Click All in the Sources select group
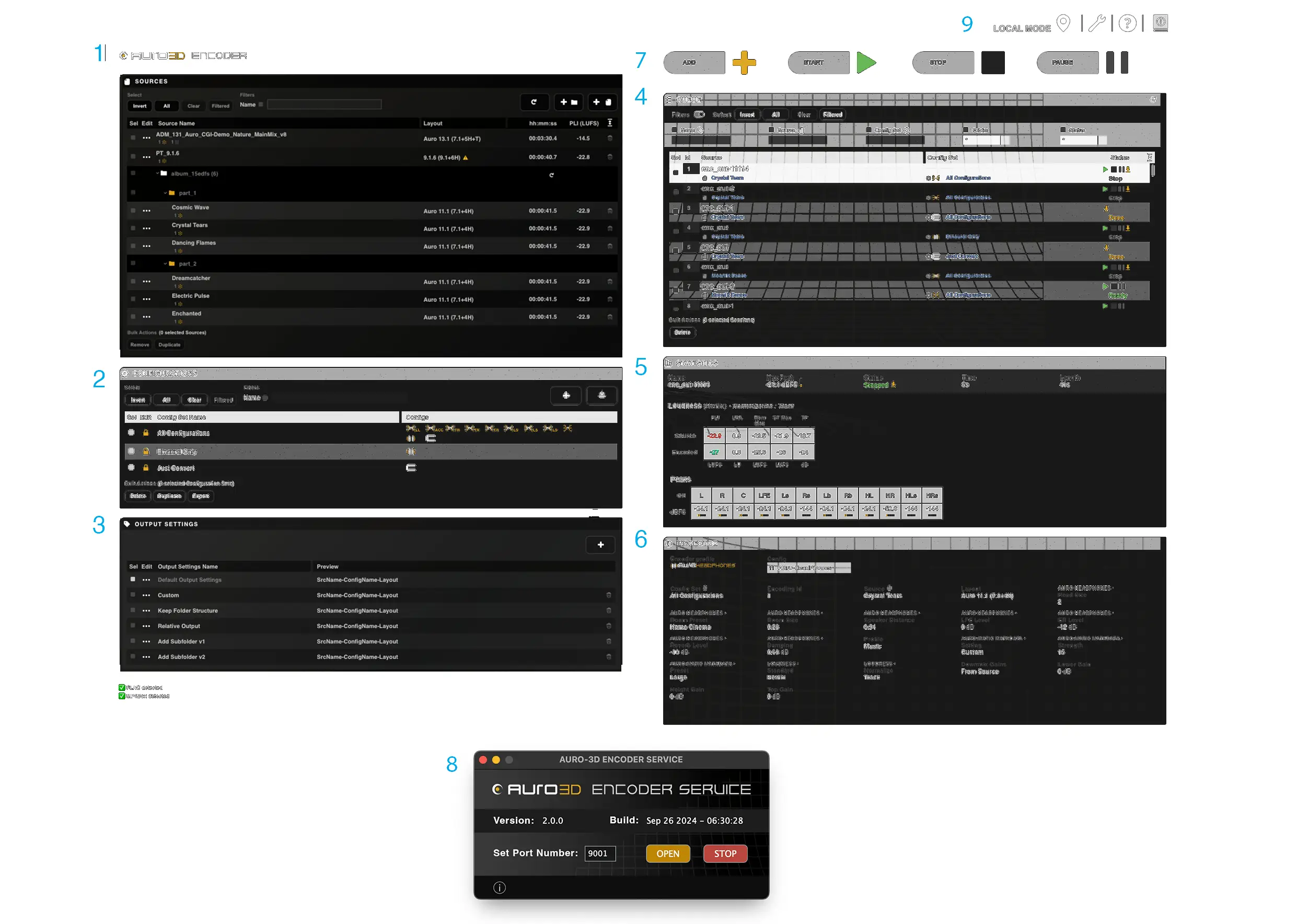This screenshot has width=1297, height=924. tap(167, 106)
